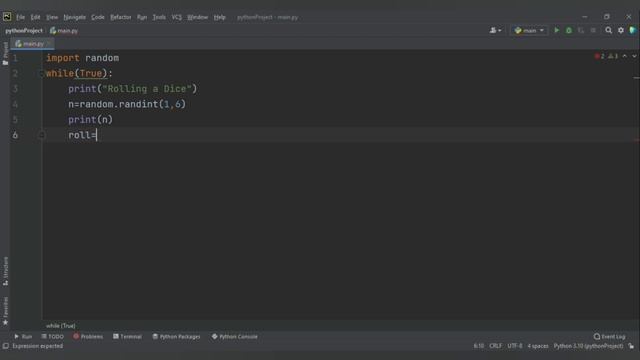Change file encoding UTF-8 in status bar
This screenshot has width=640, height=360.
pos(515,346)
